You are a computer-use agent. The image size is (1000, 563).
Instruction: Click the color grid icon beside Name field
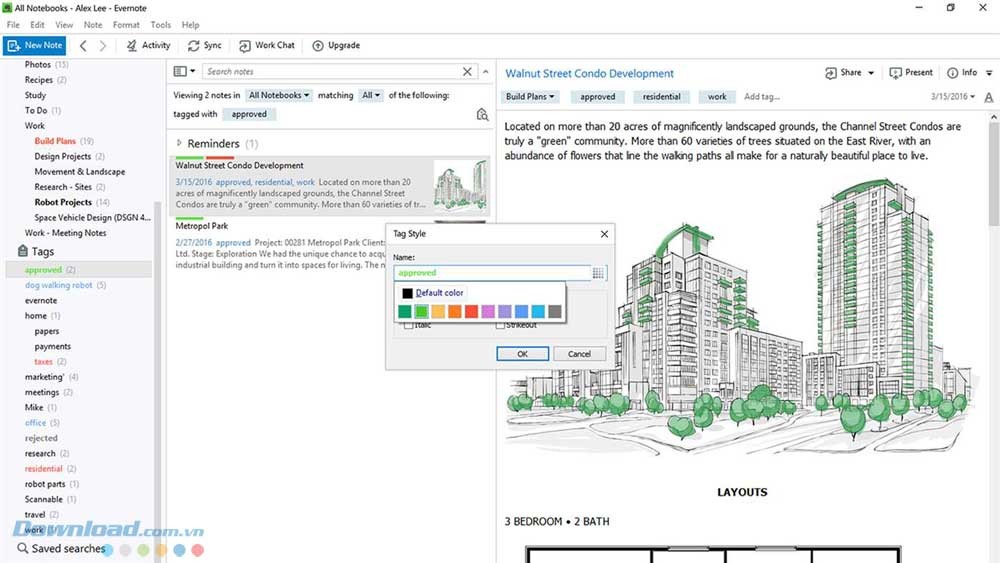[x=598, y=272]
